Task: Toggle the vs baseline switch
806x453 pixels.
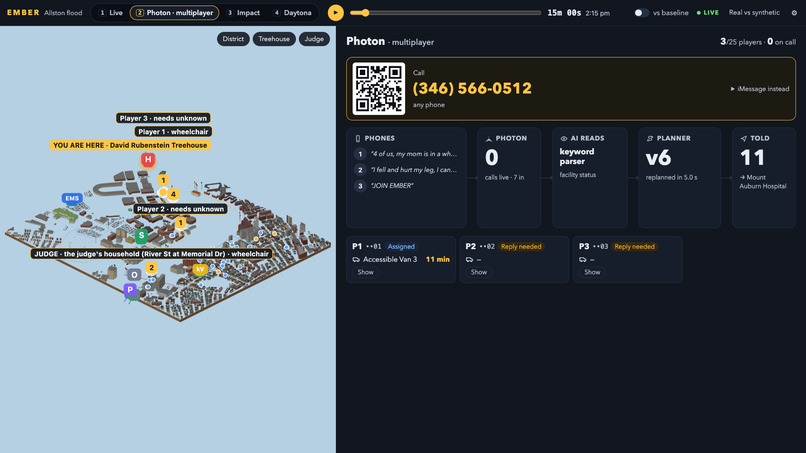Action: 640,13
